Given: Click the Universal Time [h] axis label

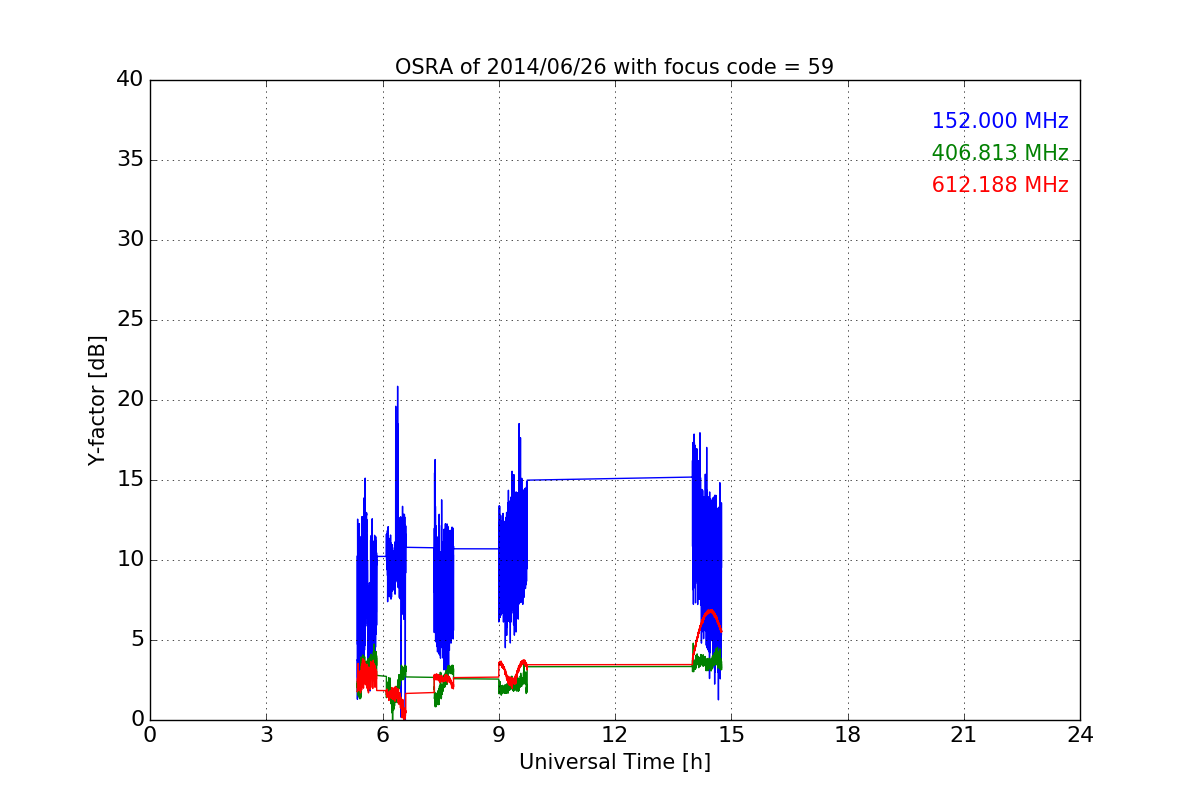Looking at the screenshot, I should [x=614, y=762].
